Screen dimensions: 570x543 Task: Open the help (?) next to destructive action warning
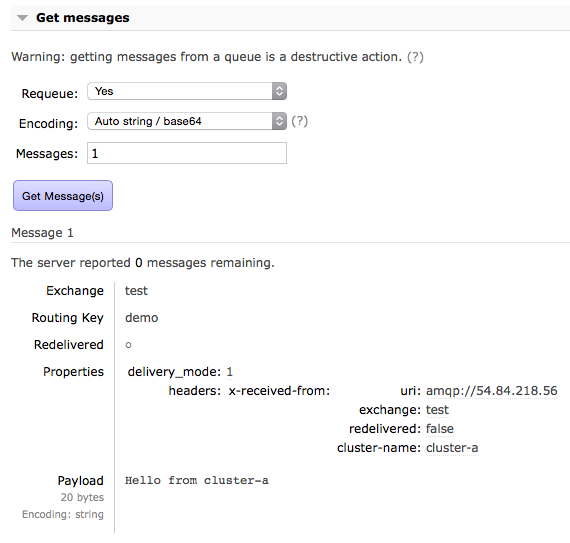point(415,57)
